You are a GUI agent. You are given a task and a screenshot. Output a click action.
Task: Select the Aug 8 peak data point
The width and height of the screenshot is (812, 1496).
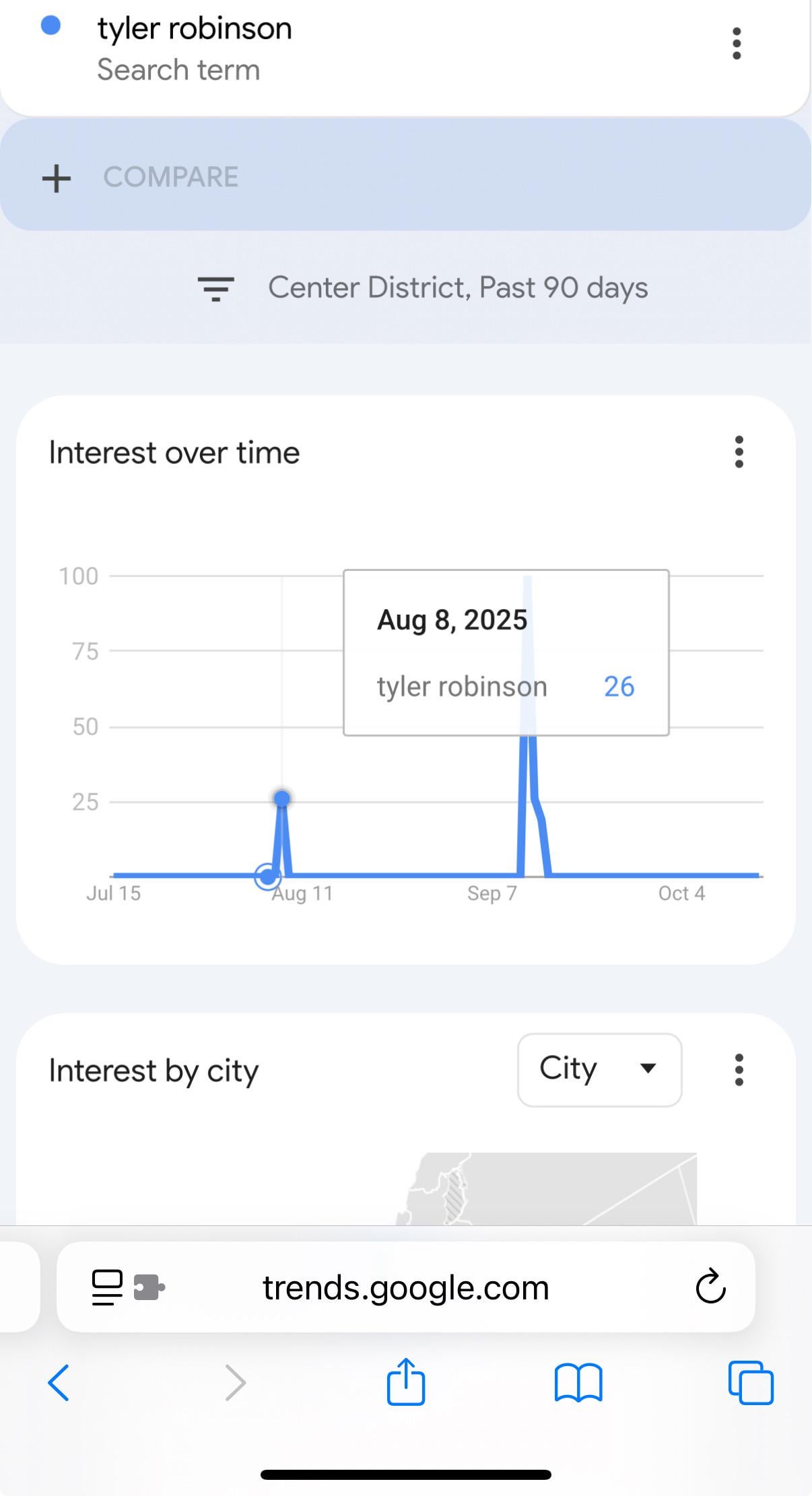282,798
